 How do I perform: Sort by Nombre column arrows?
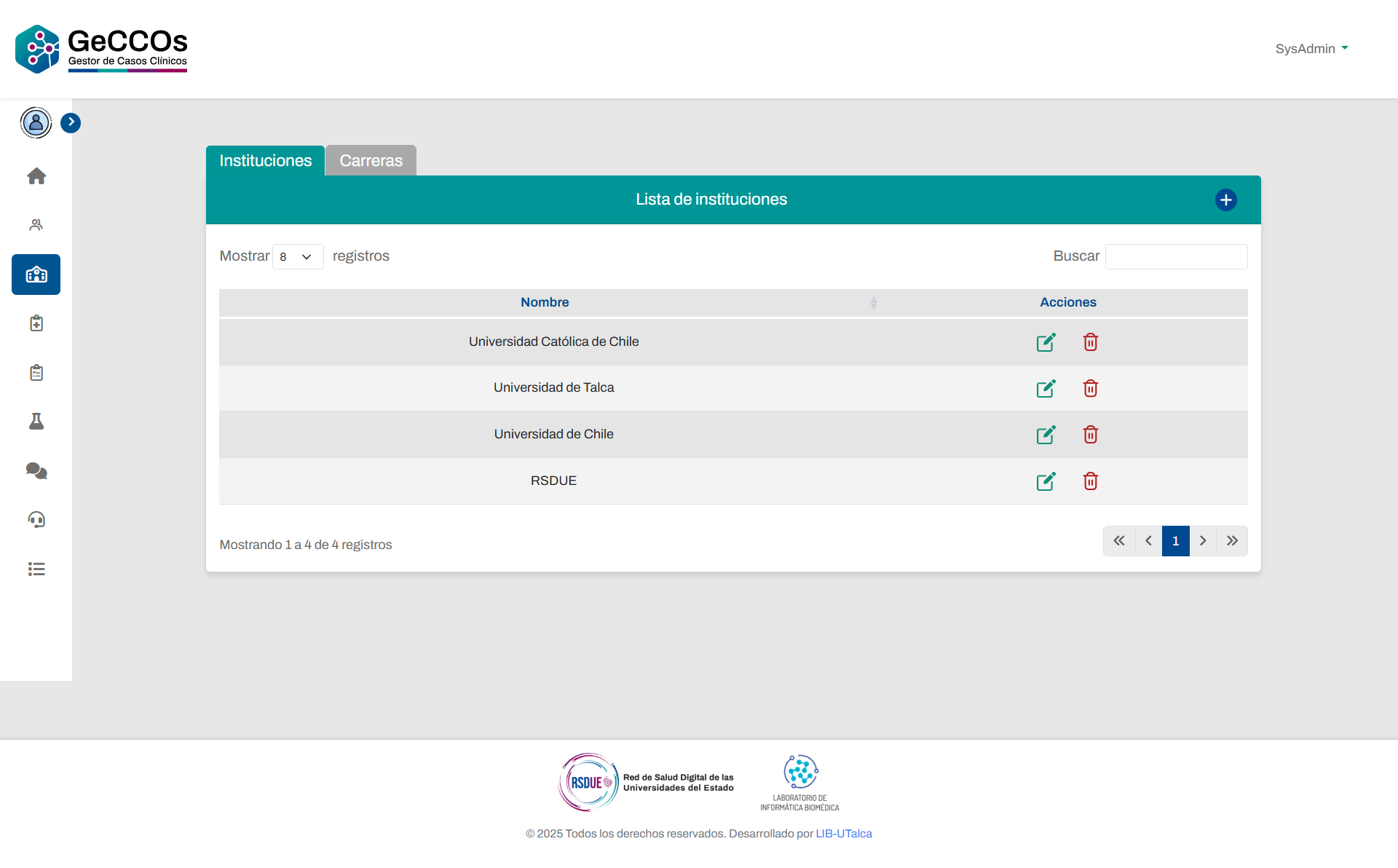pos(874,303)
